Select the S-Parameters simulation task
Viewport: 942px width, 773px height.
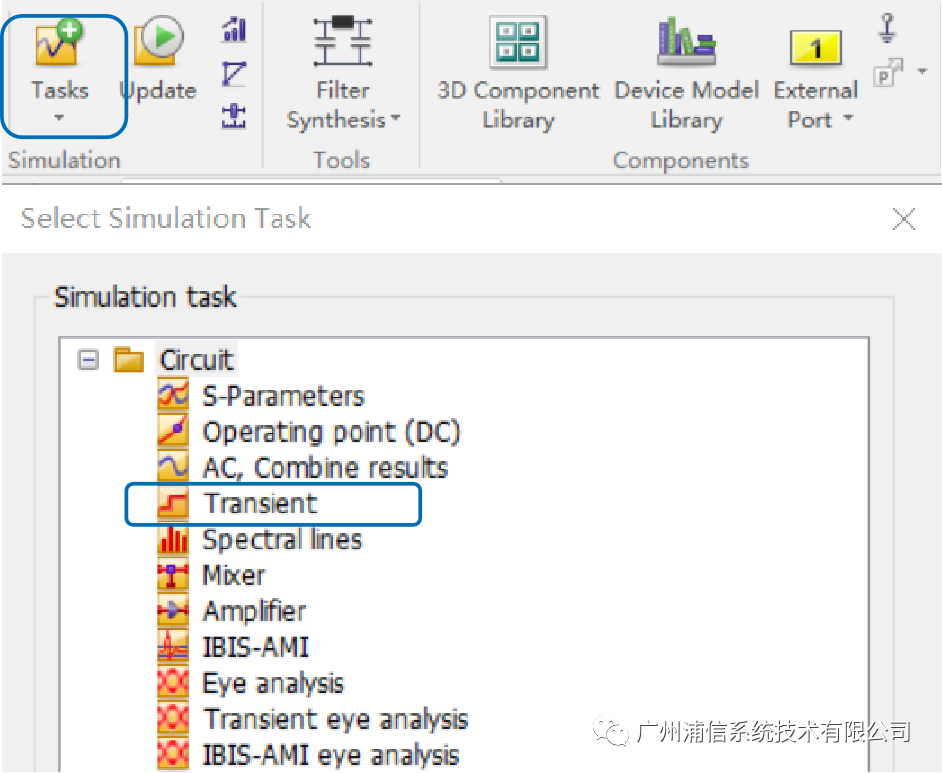click(x=283, y=396)
